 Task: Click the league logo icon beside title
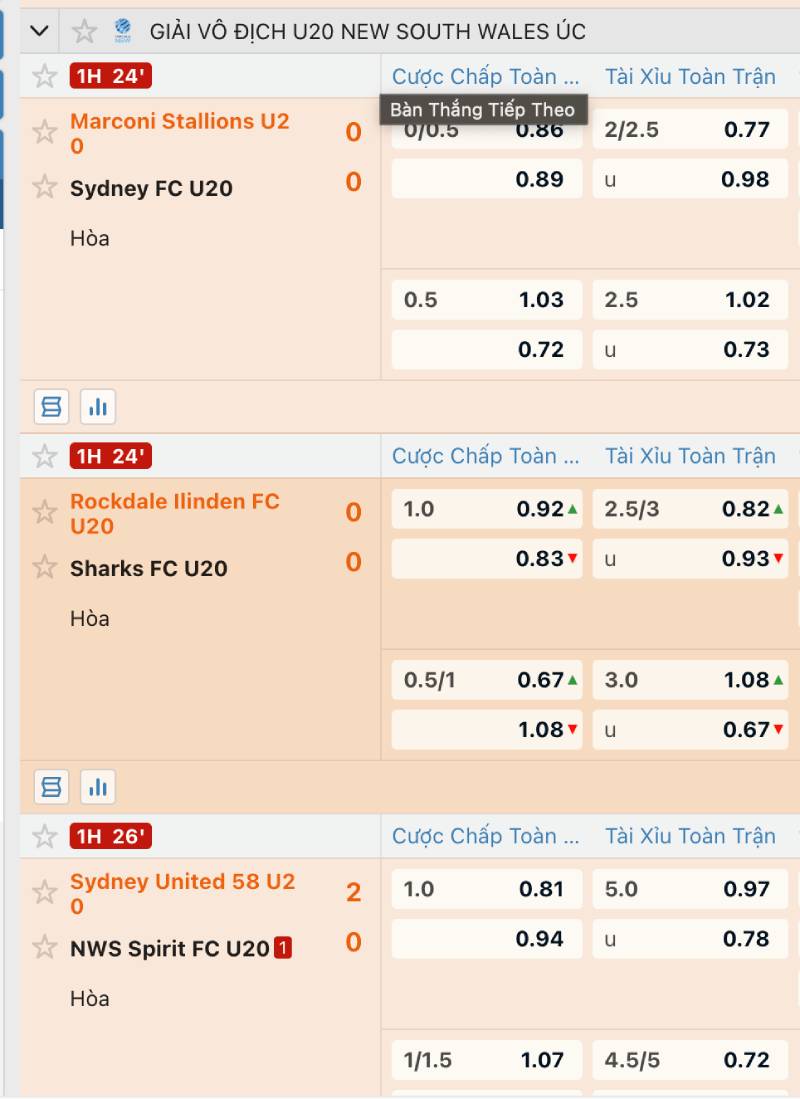point(123,31)
